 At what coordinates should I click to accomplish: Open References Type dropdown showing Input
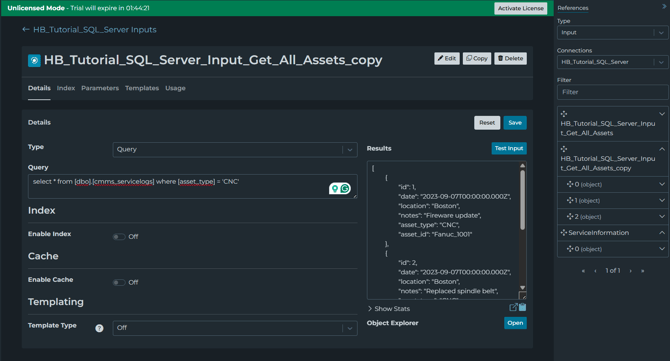613,32
